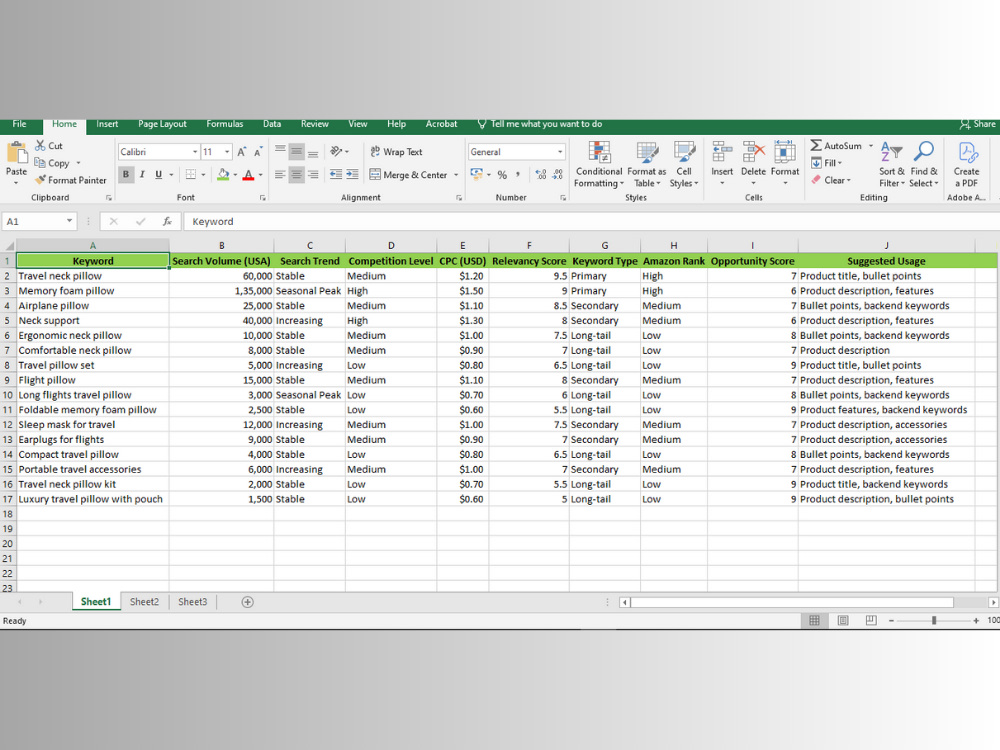Screen dimensions: 1000x750
Task: Click the Increase Indent icon
Action: tap(352, 174)
